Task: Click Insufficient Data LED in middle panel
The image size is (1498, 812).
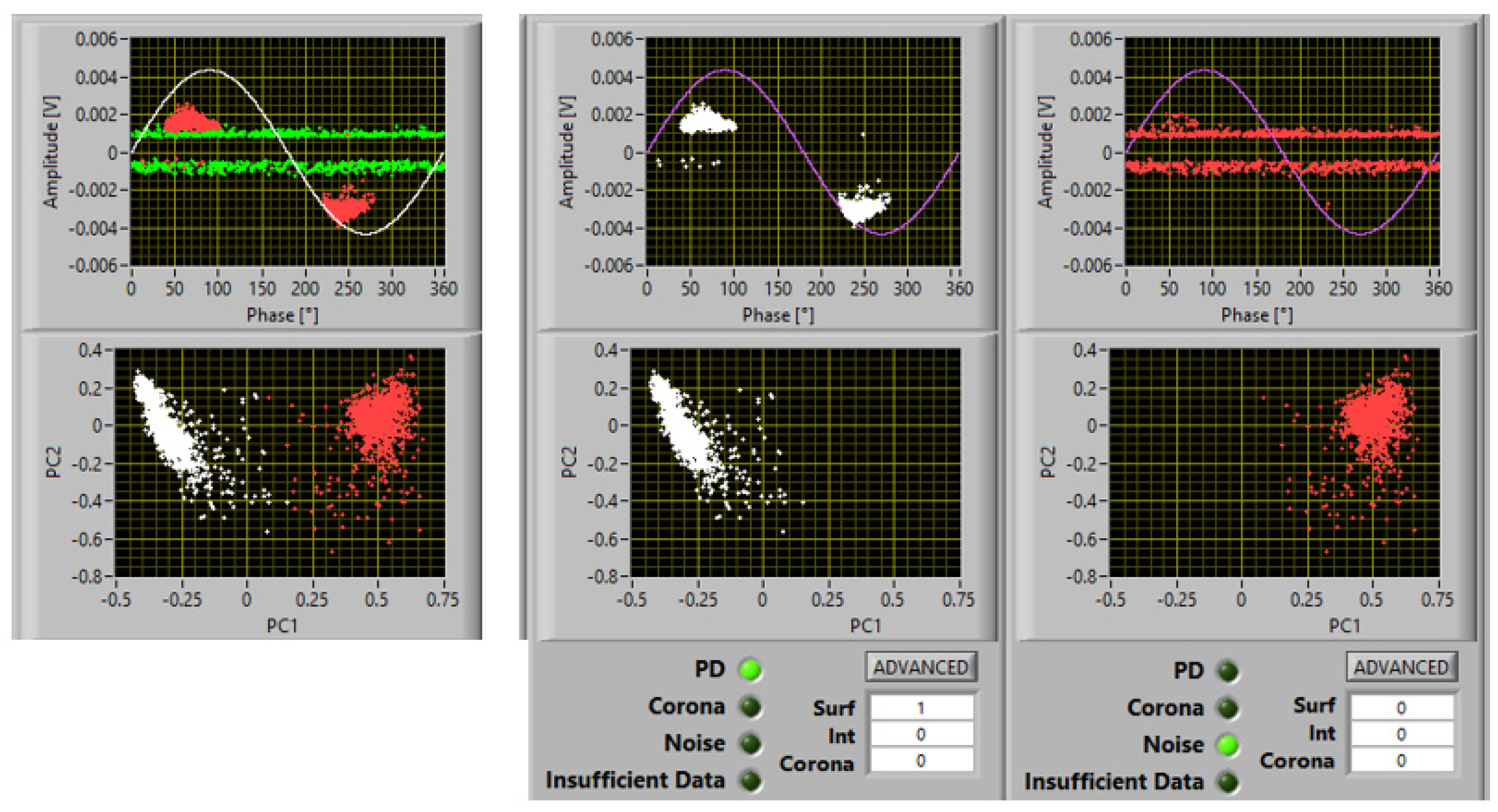Action: tap(750, 780)
